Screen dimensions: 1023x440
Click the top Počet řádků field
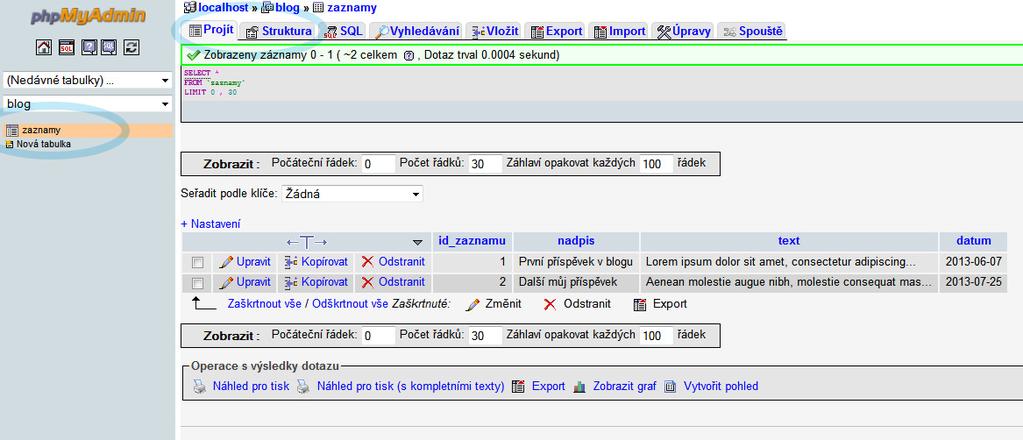(x=485, y=164)
